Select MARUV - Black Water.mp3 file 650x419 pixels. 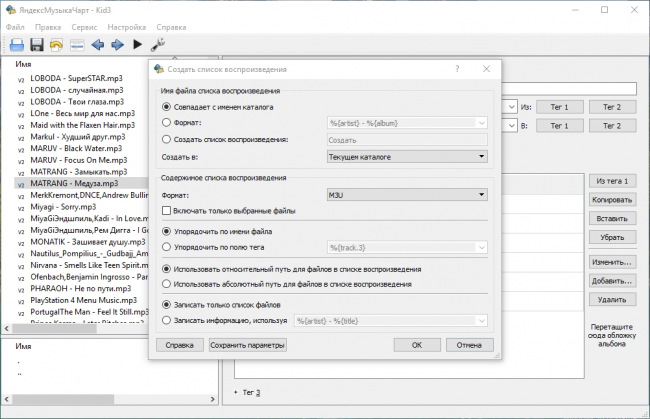pos(76,148)
